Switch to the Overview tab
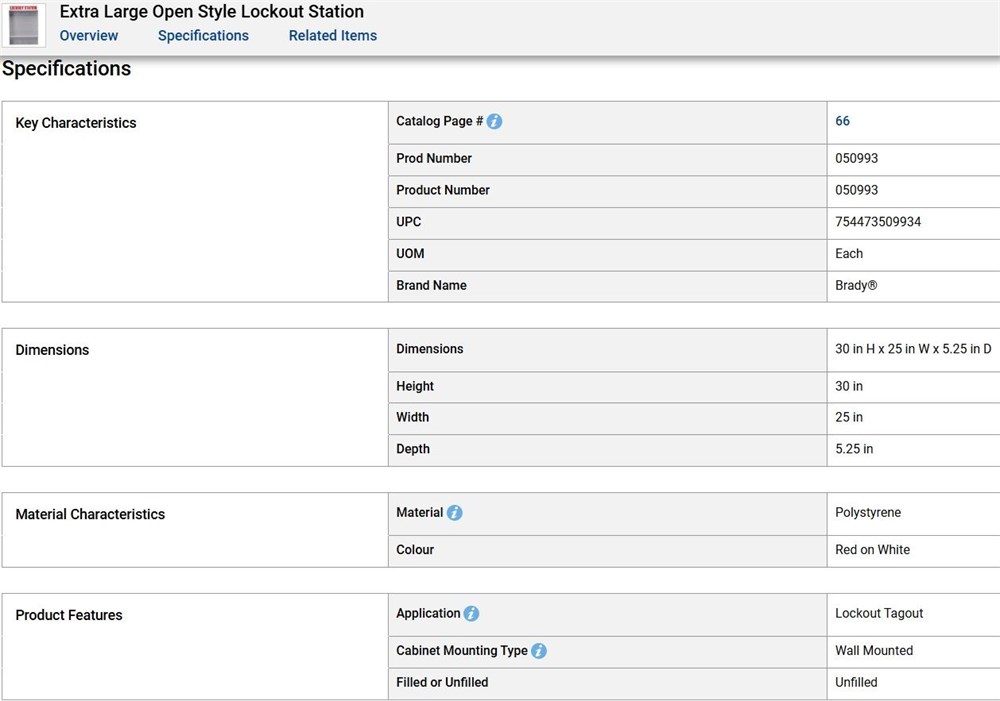 (89, 36)
